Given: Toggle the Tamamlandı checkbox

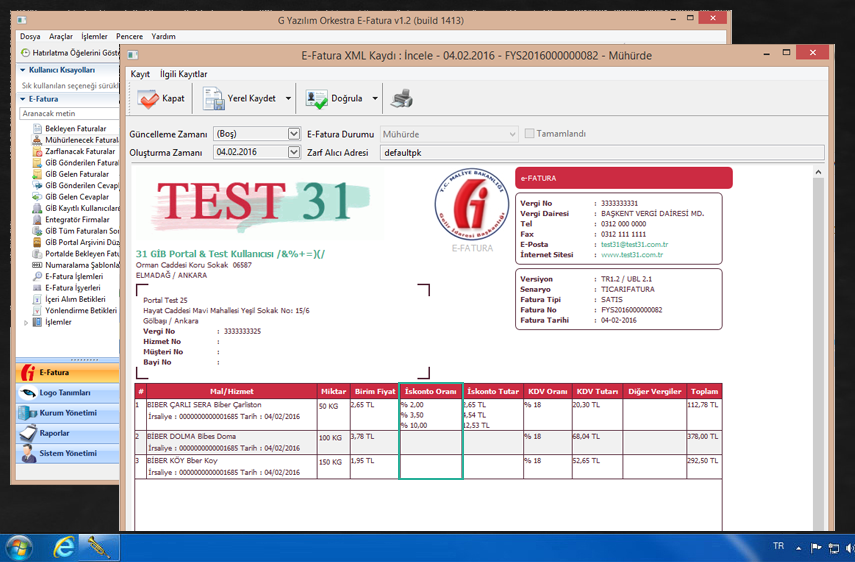Looking at the screenshot, I should [x=529, y=134].
